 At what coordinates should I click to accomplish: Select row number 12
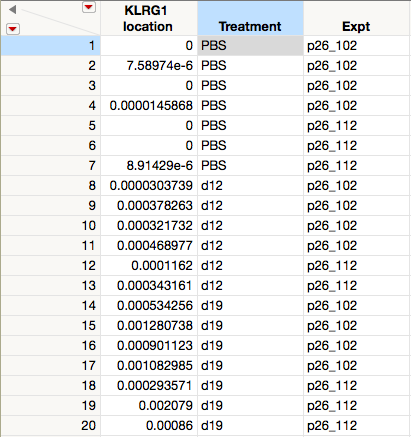(50, 266)
